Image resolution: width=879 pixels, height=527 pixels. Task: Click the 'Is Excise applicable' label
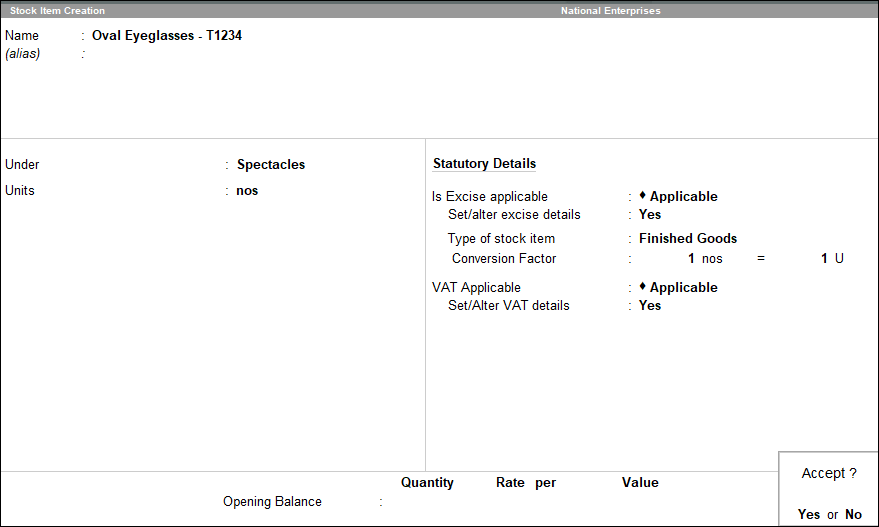[489, 196]
